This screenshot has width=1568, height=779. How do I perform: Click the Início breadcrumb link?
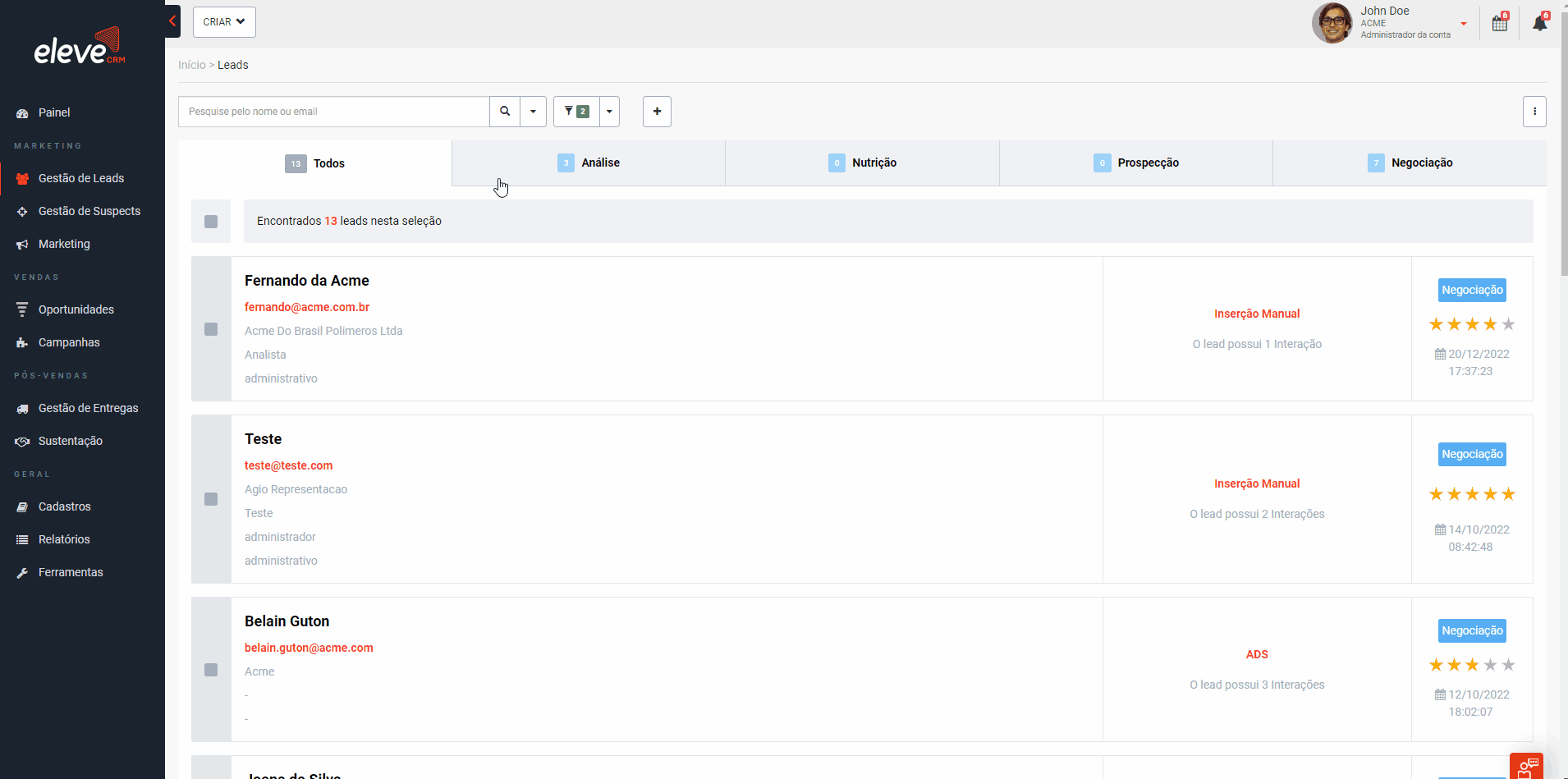coord(191,65)
